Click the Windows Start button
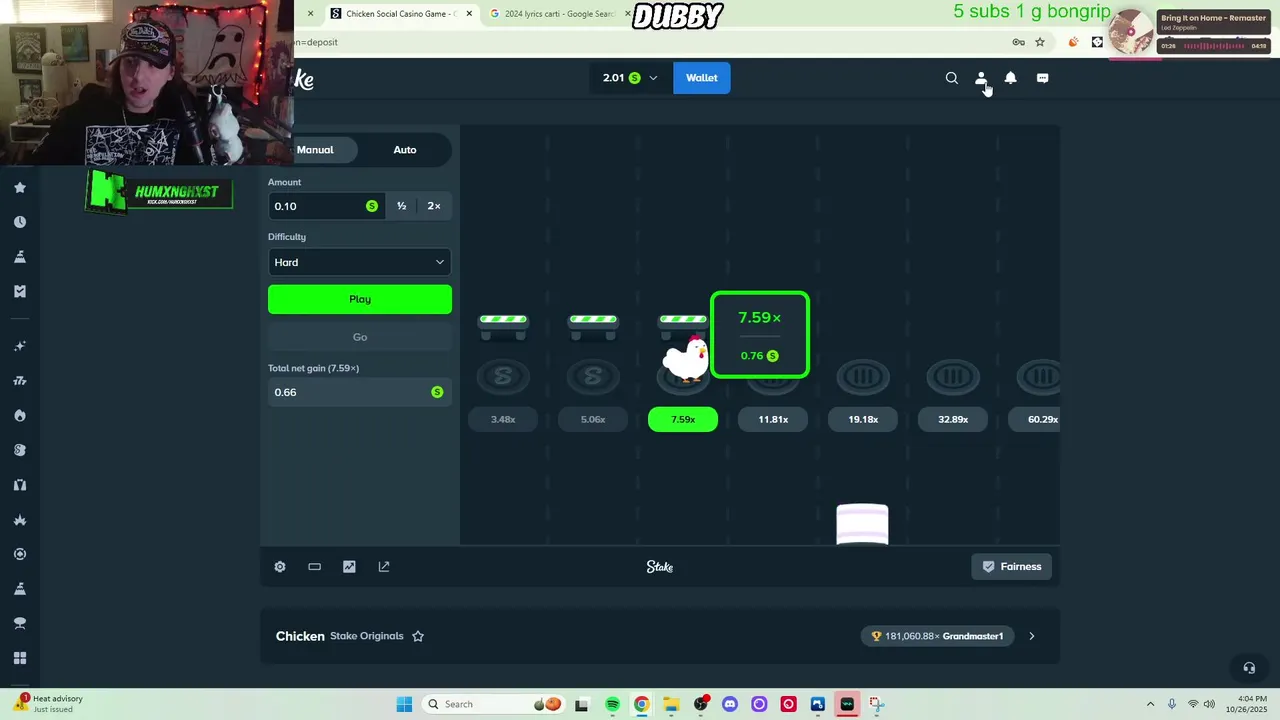Viewport: 1280px width, 720px height. pos(404,704)
